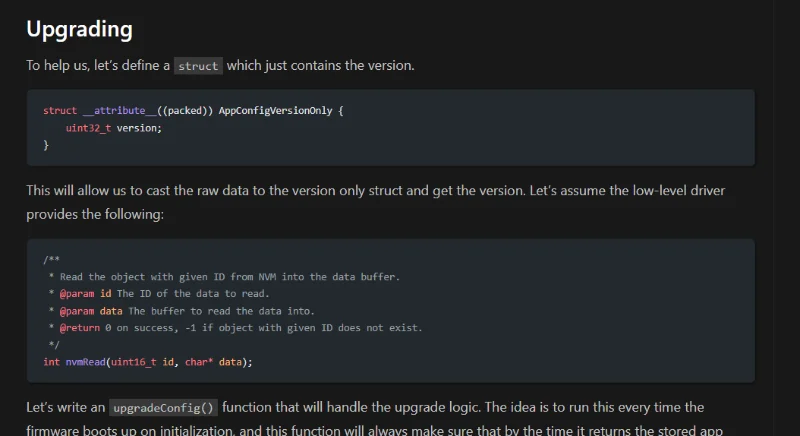
Task: Click the "uint16_t id" parameter
Action: [152, 361]
